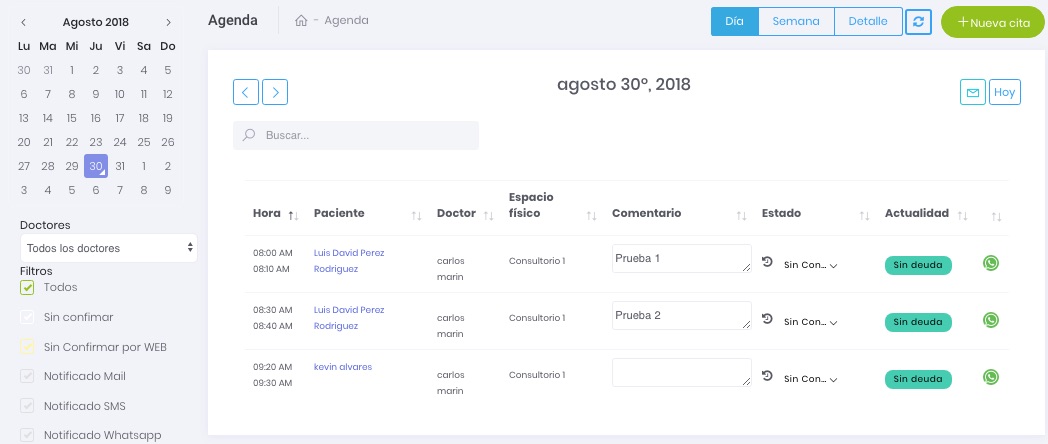
Task: Go to next day arrow button
Action: [275, 92]
